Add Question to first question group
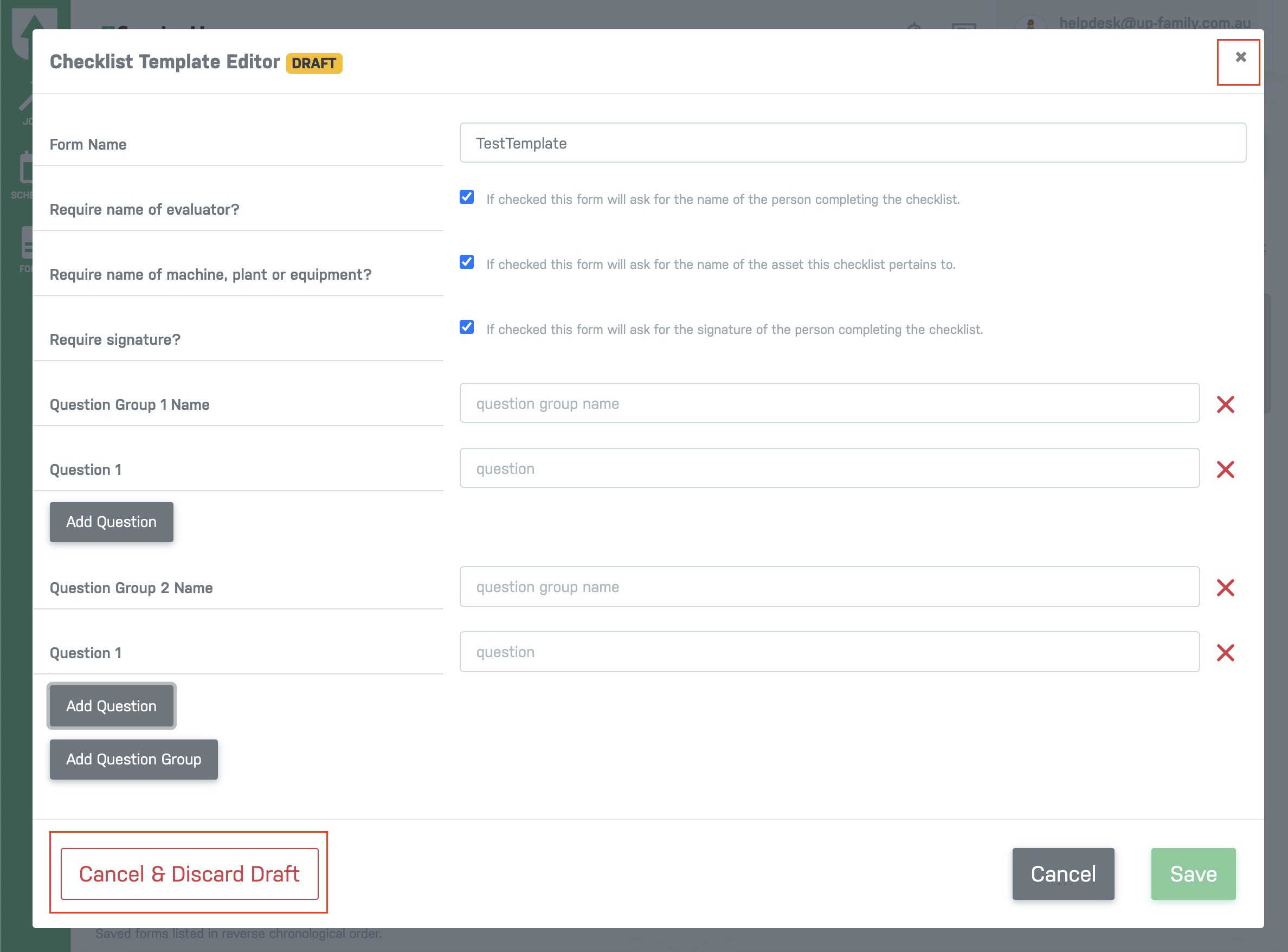Screen dimensions: 1288x952 click(111, 522)
